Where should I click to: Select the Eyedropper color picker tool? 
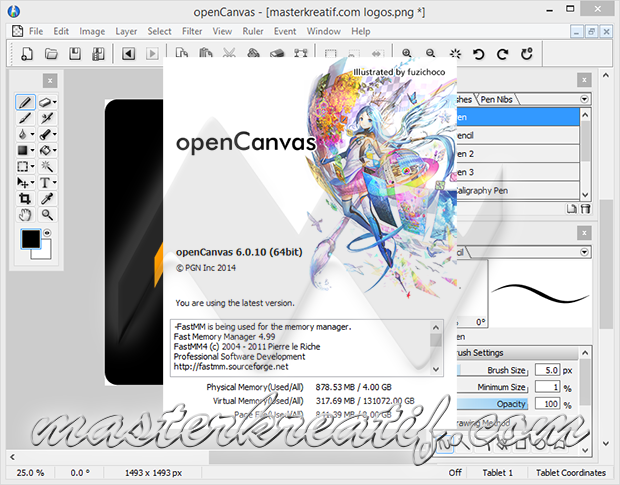[x=47, y=198]
